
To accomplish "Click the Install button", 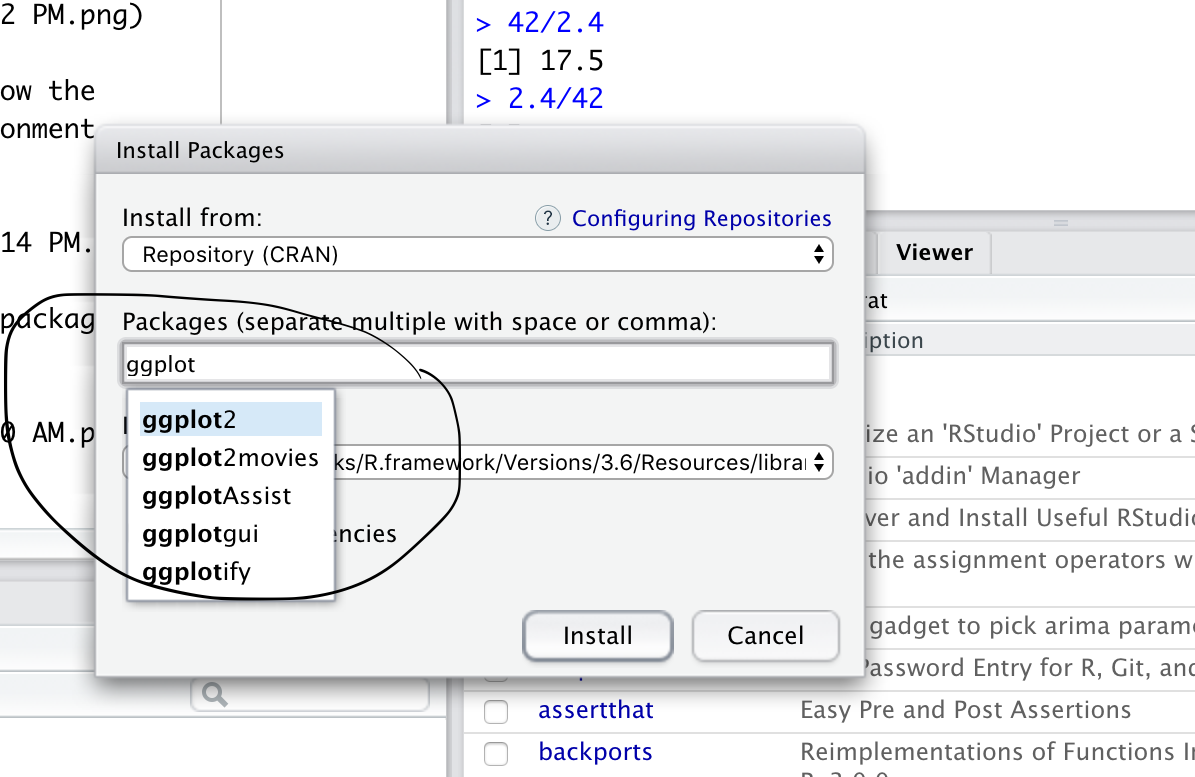I will [598, 635].
